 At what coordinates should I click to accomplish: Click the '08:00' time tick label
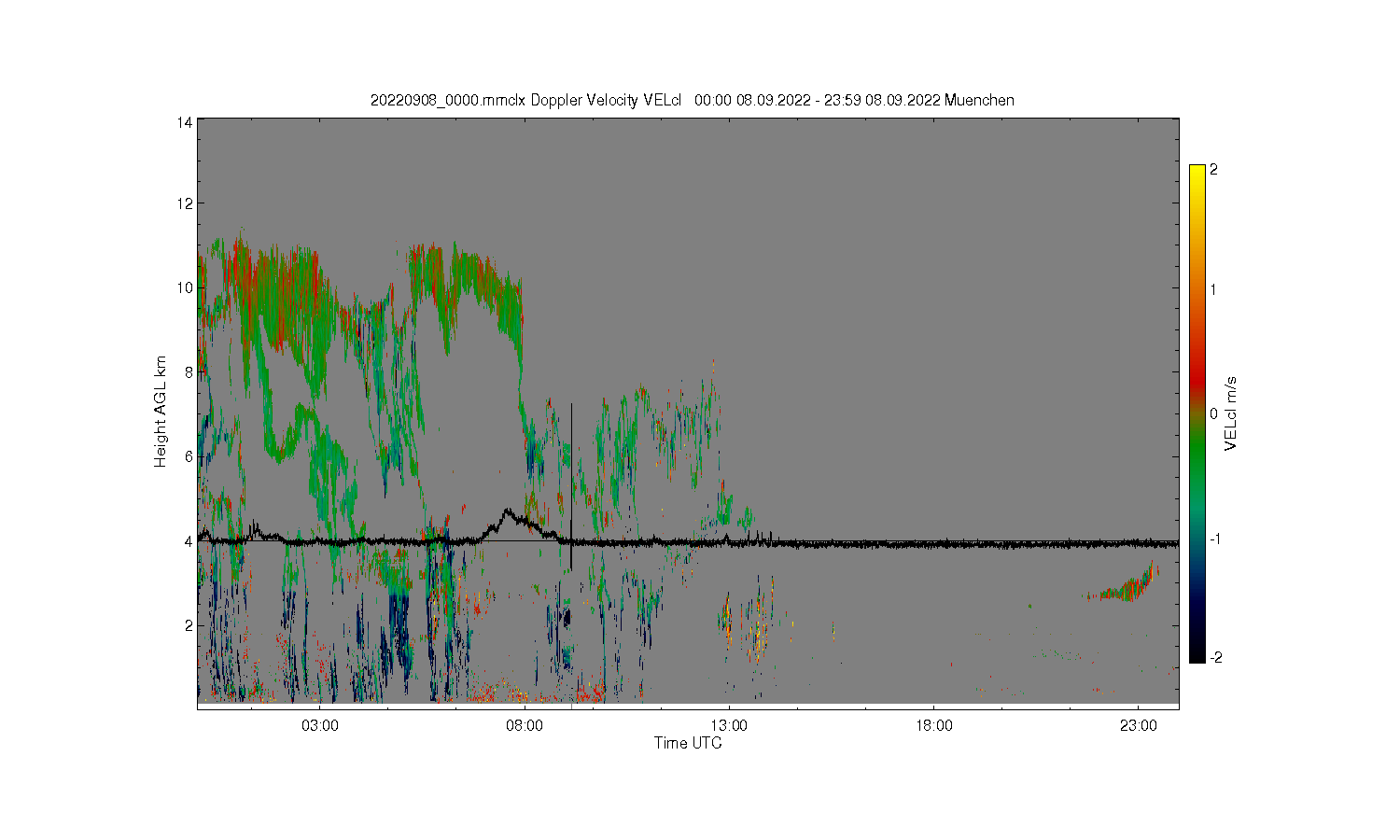coord(525,726)
